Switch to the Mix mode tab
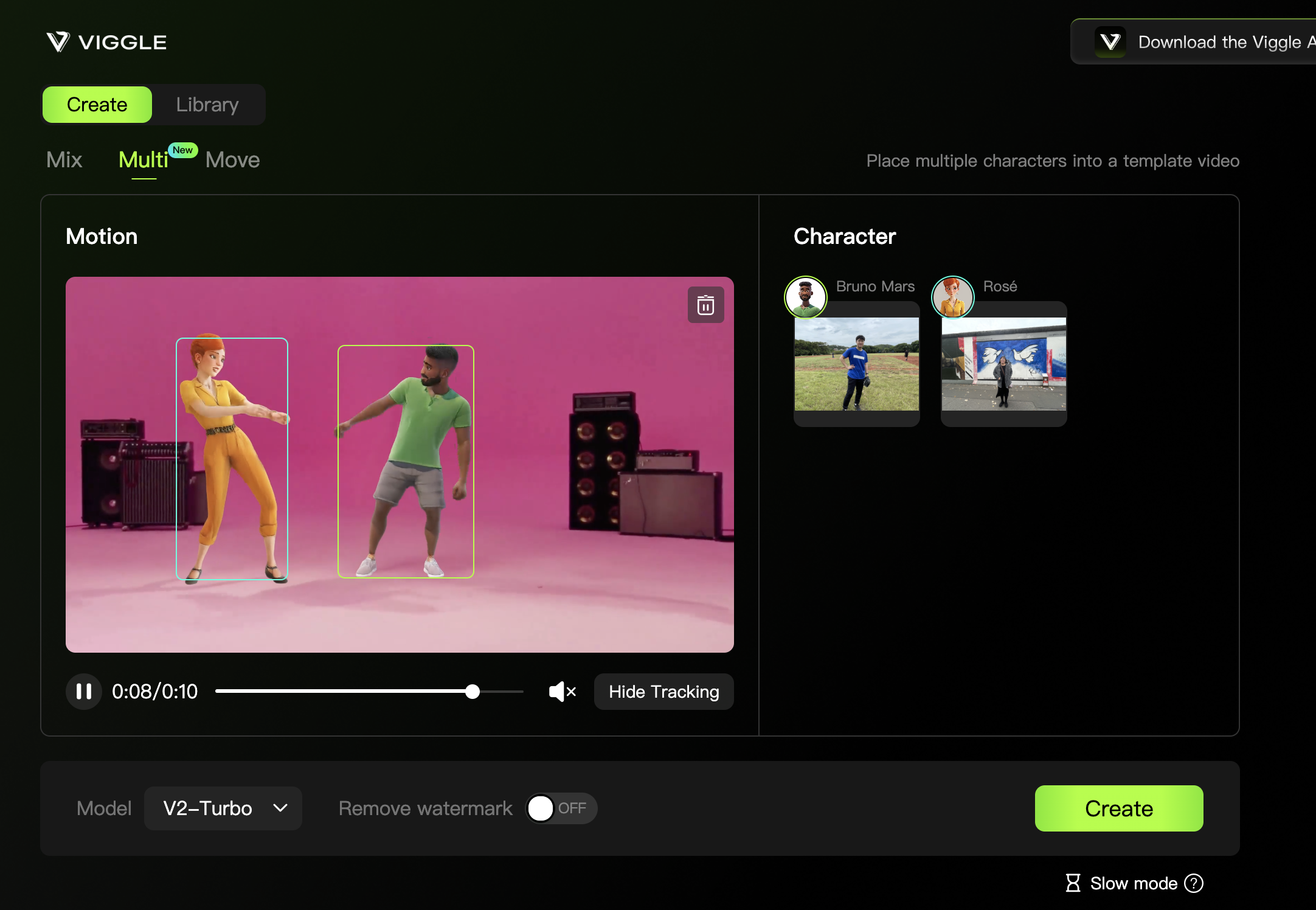Screen dimensions: 1316x910 64,160
